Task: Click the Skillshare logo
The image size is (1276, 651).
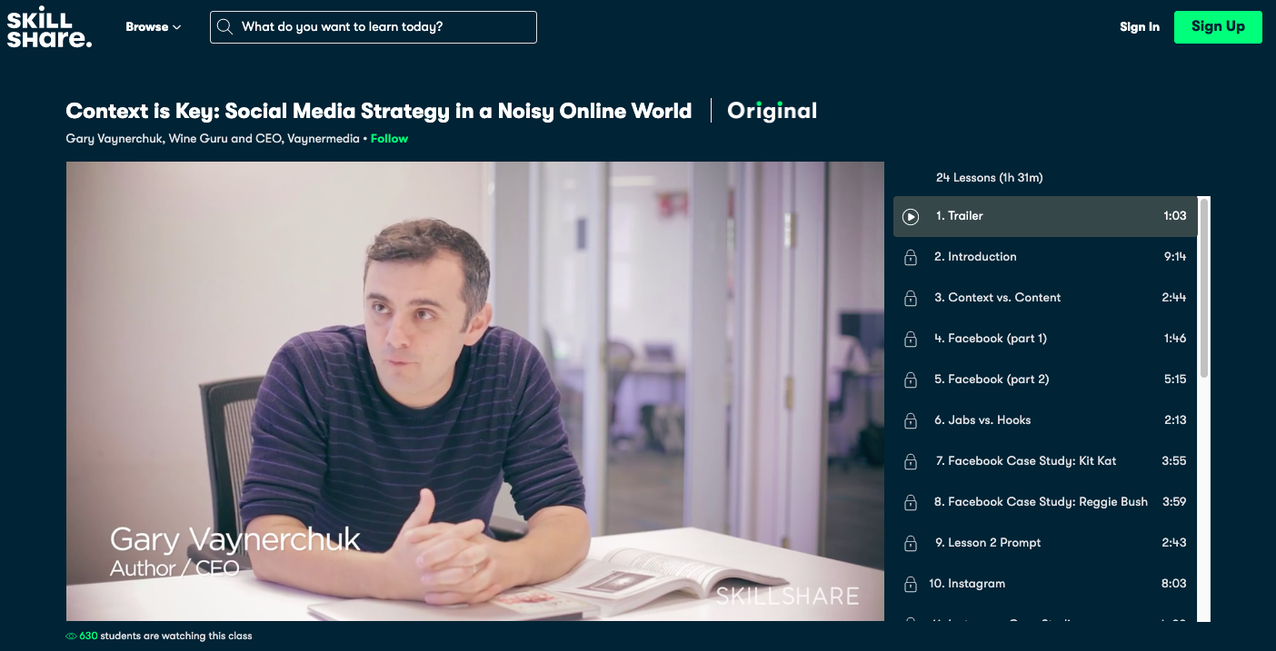Action: click(49, 27)
